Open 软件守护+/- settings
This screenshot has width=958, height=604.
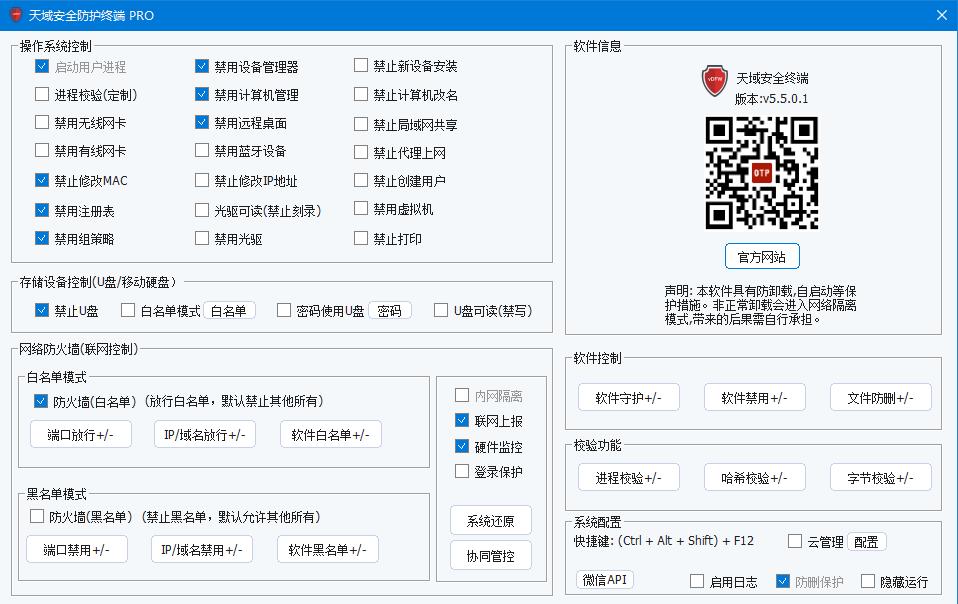point(628,397)
